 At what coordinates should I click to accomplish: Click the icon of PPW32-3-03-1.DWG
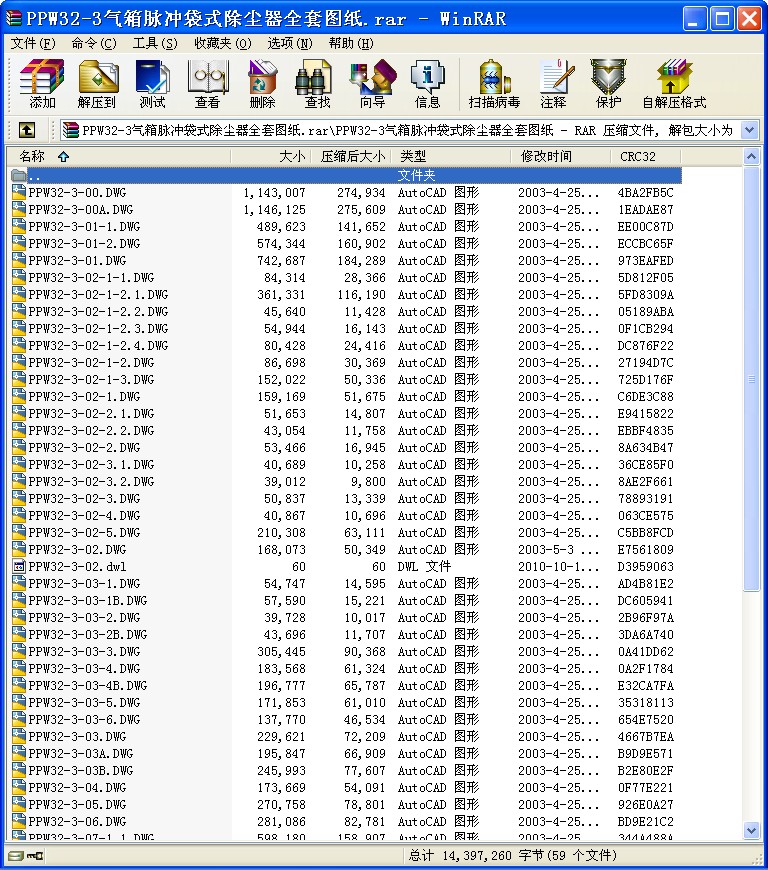(x=19, y=583)
